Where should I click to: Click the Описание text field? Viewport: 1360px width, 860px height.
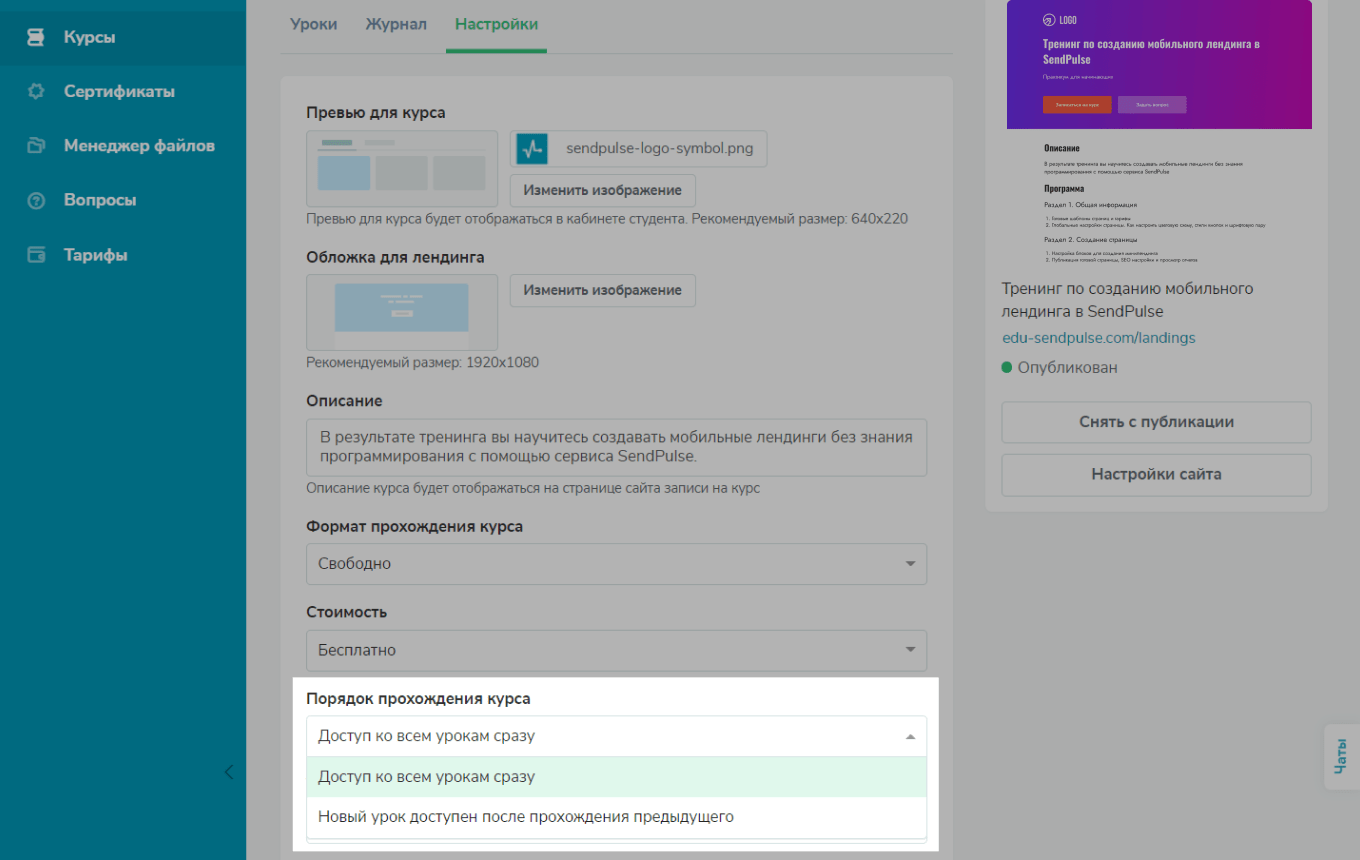coord(616,447)
